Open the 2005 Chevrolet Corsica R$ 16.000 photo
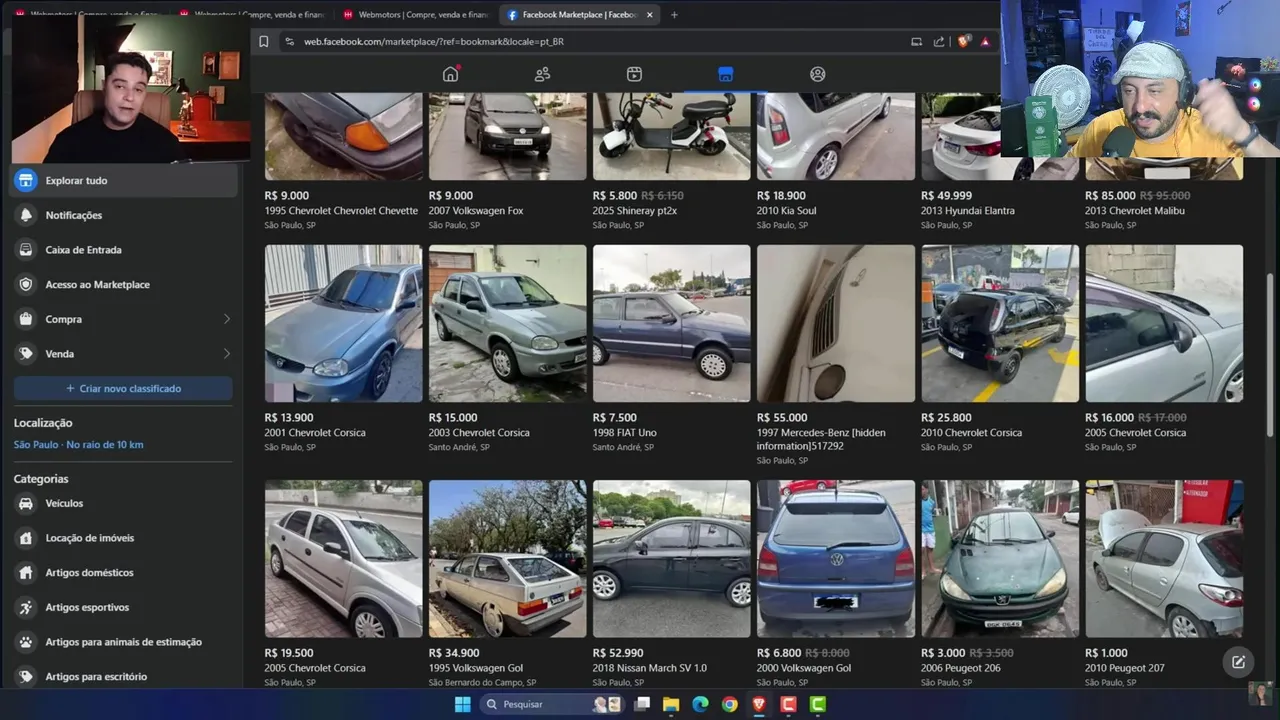This screenshot has height=720, width=1280. pos(1164,324)
